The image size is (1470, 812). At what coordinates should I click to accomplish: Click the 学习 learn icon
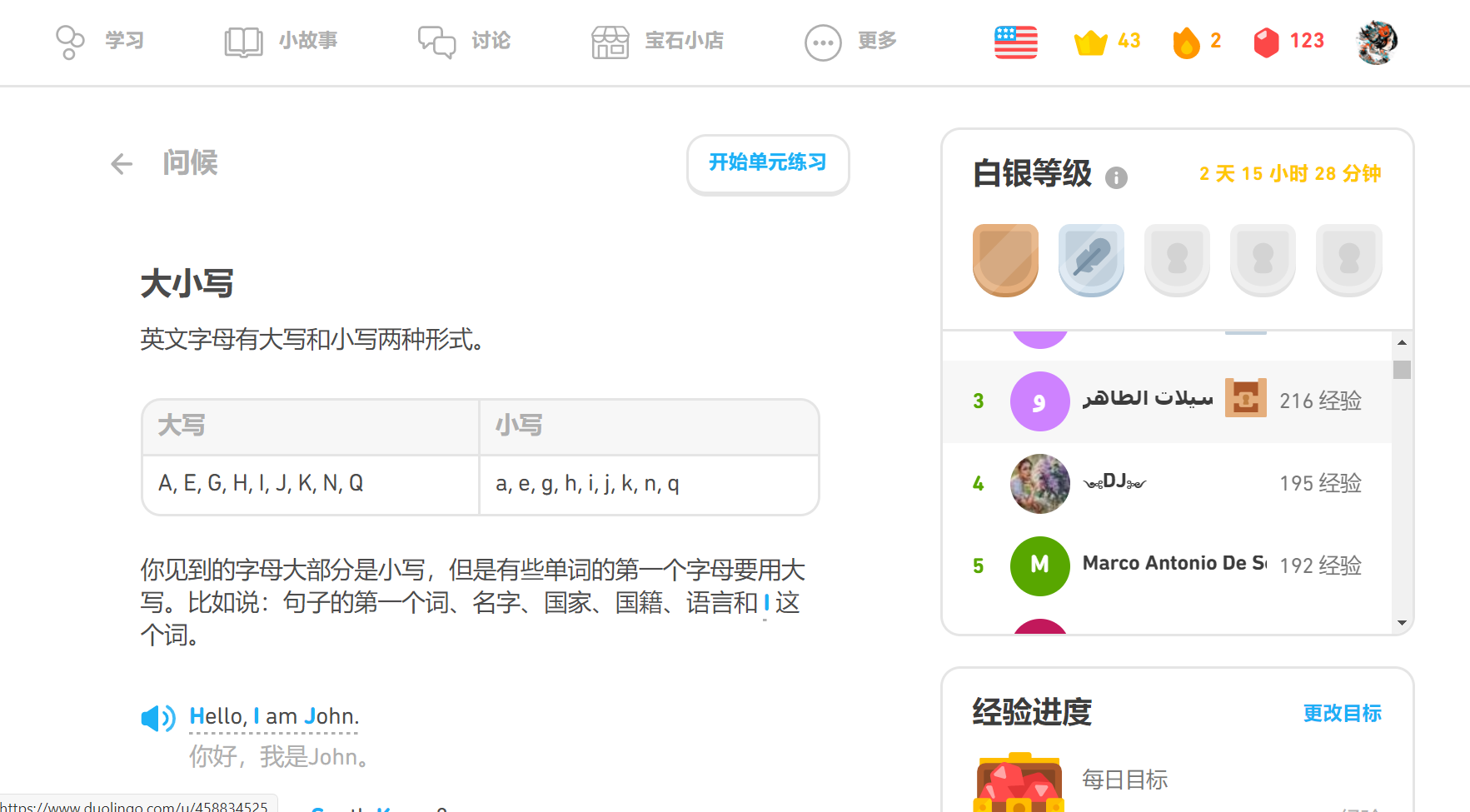click(x=70, y=42)
